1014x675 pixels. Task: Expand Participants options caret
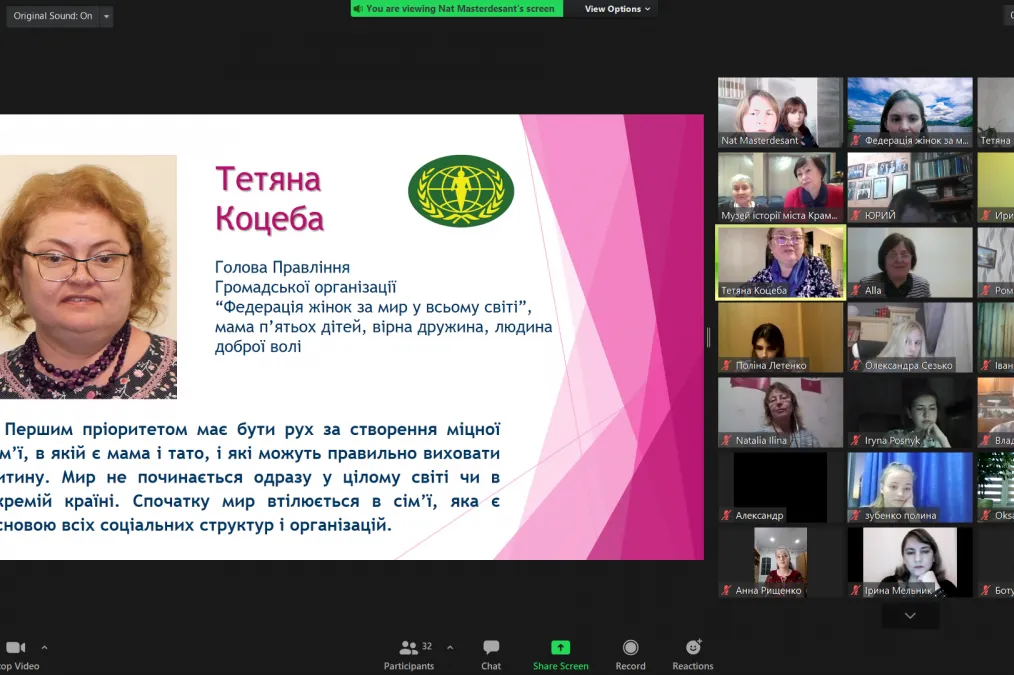450,647
